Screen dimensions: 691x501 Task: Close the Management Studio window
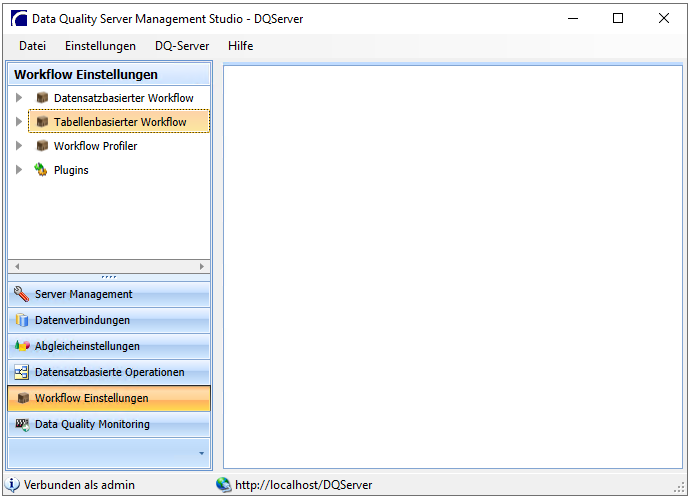[x=664, y=19]
